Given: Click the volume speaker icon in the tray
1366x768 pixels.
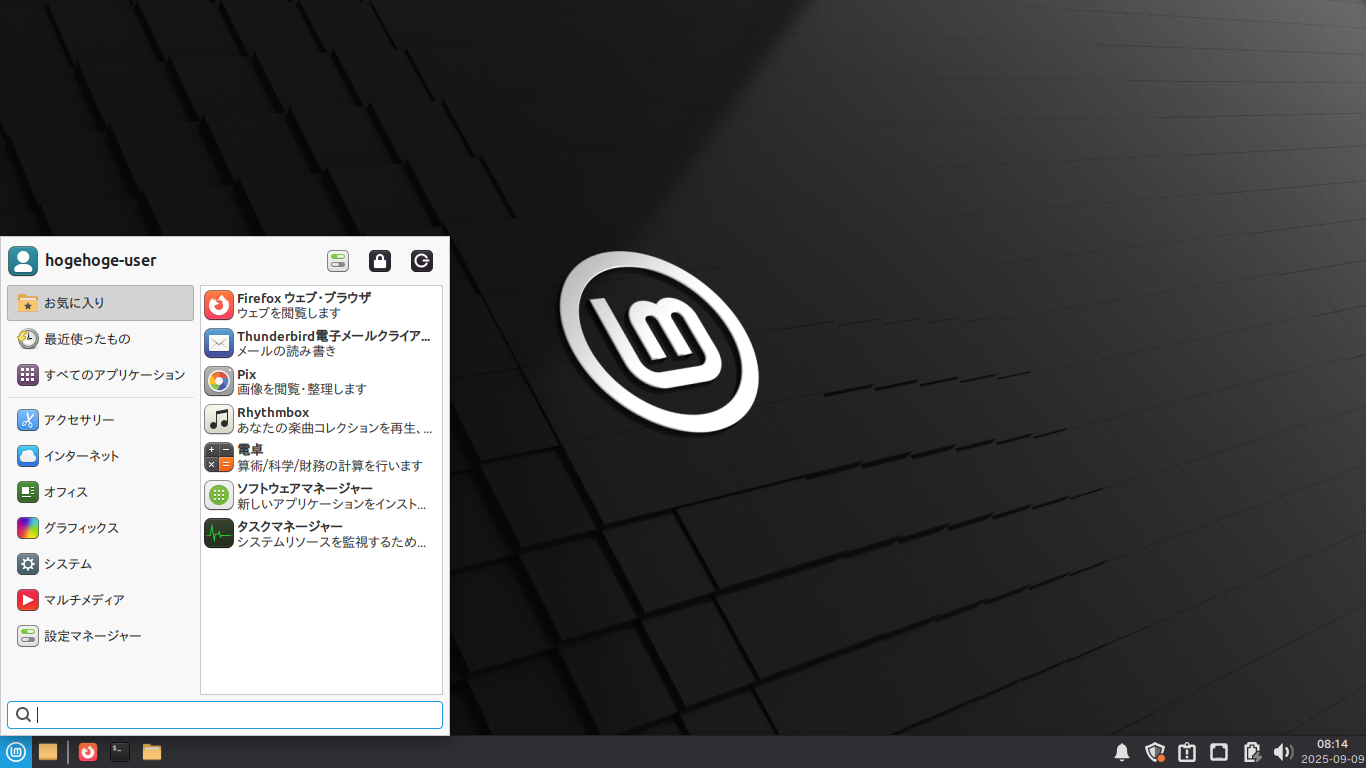Looking at the screenshot, I should tap(1283, 752).
